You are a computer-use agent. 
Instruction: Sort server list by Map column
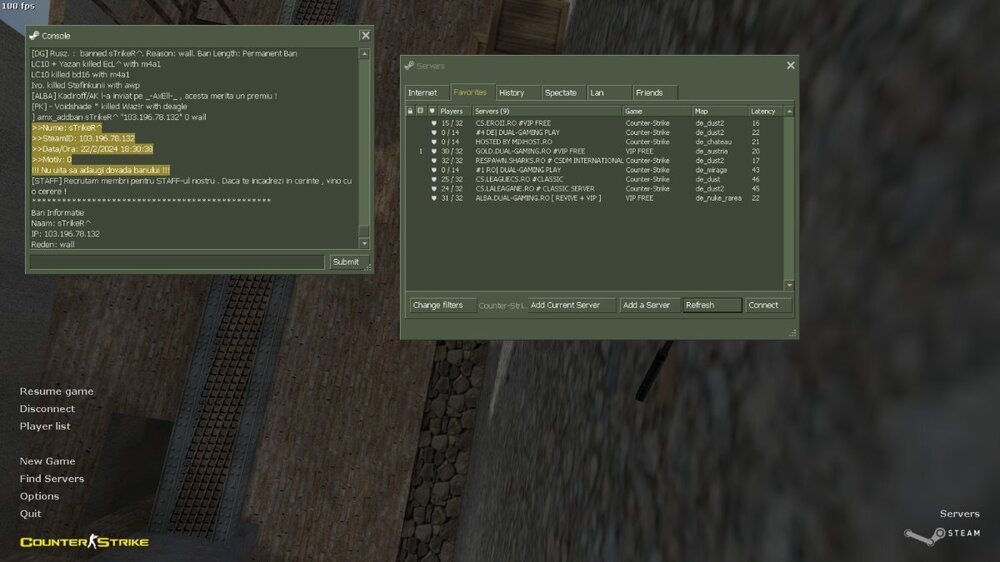(x=718, y=111)
